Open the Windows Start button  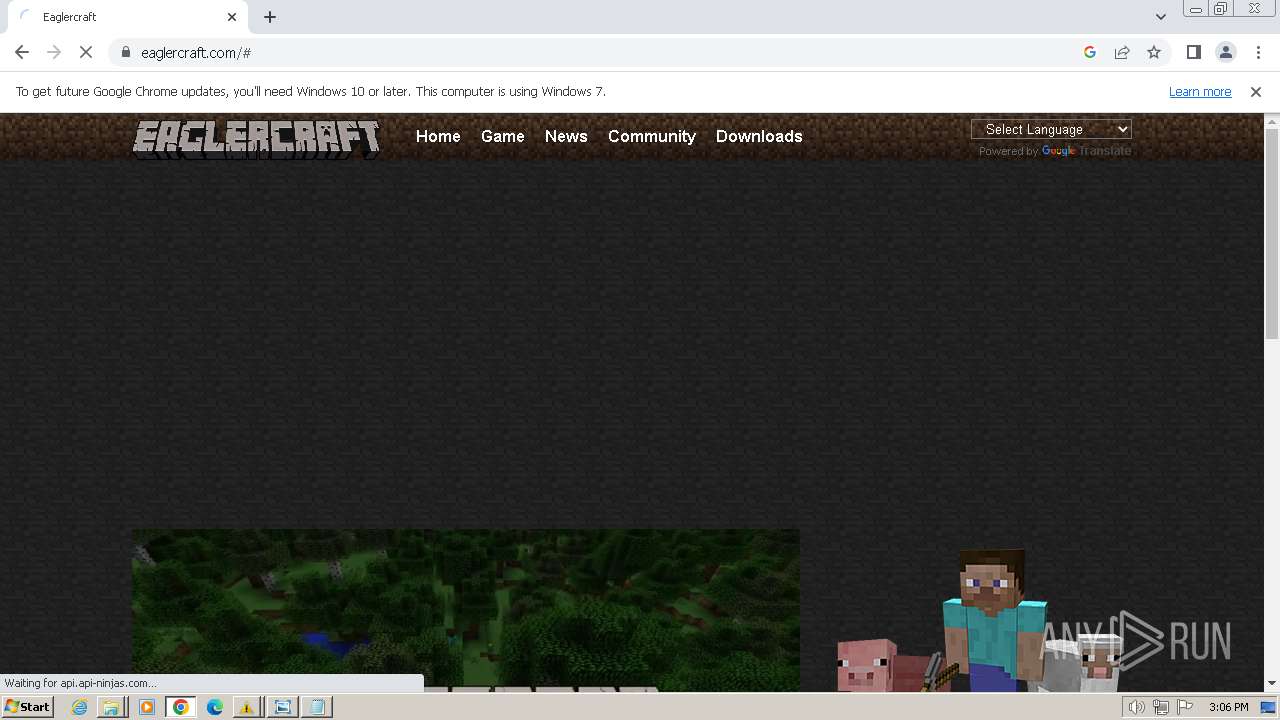click(x=28, y=707)
